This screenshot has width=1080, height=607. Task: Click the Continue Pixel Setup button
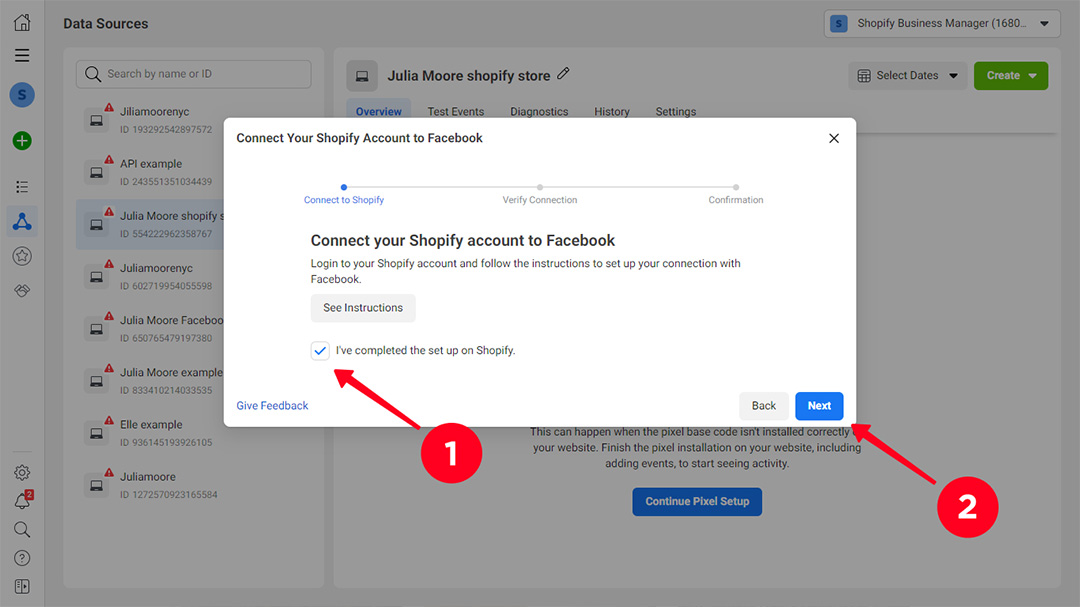(x=697, y=502)
